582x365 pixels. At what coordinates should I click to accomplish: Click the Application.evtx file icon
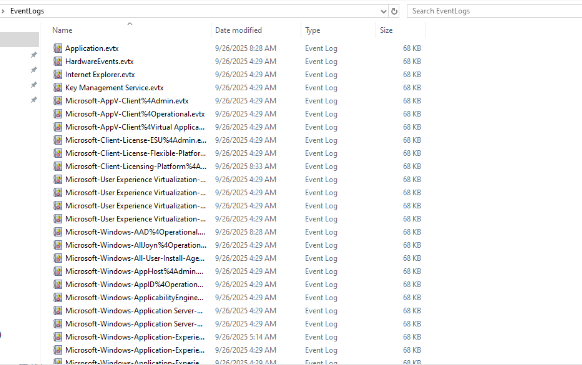58,48
